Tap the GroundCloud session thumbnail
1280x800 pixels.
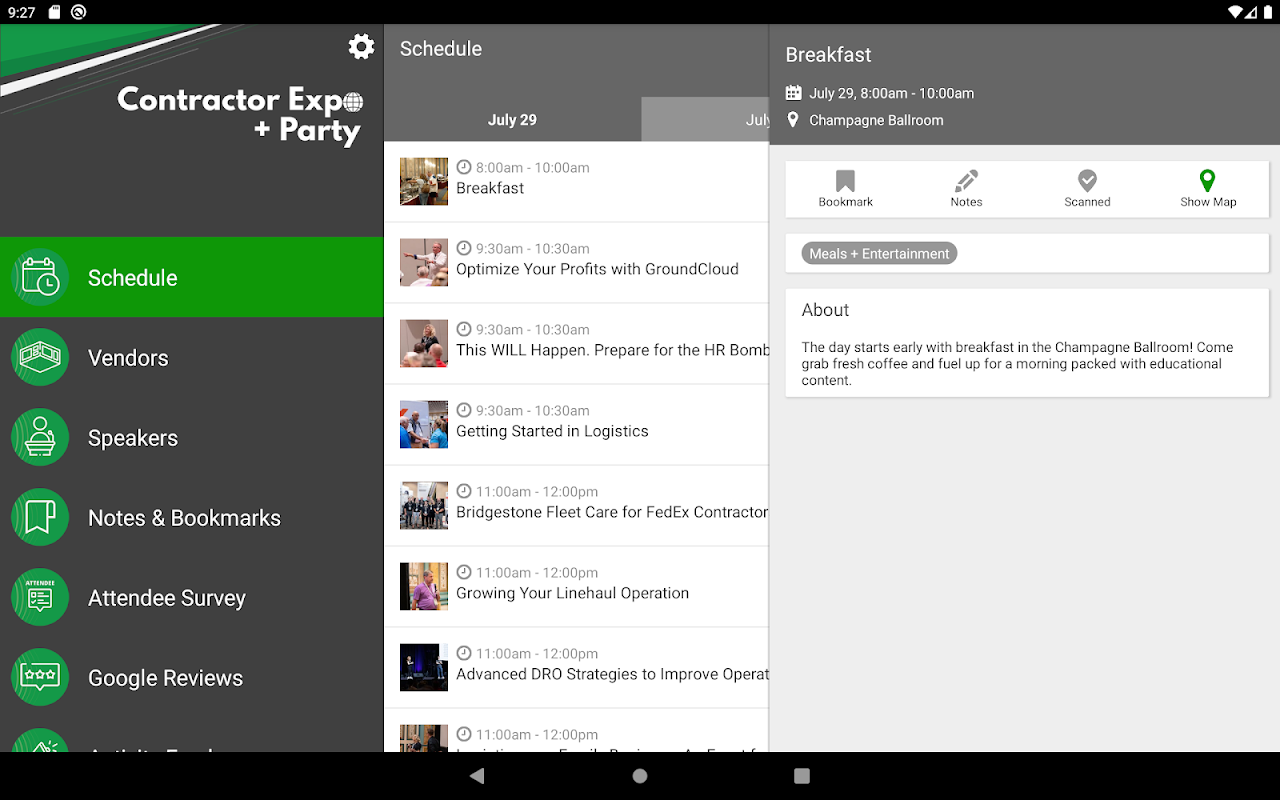424,262
